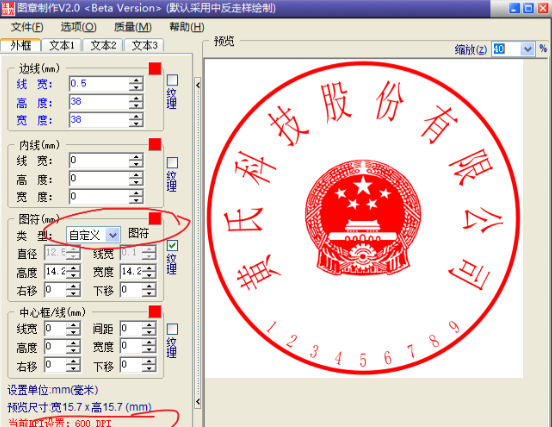Click the 图符 宽度 field showing 14.2

pyautogui.click(x=131, y=272)
